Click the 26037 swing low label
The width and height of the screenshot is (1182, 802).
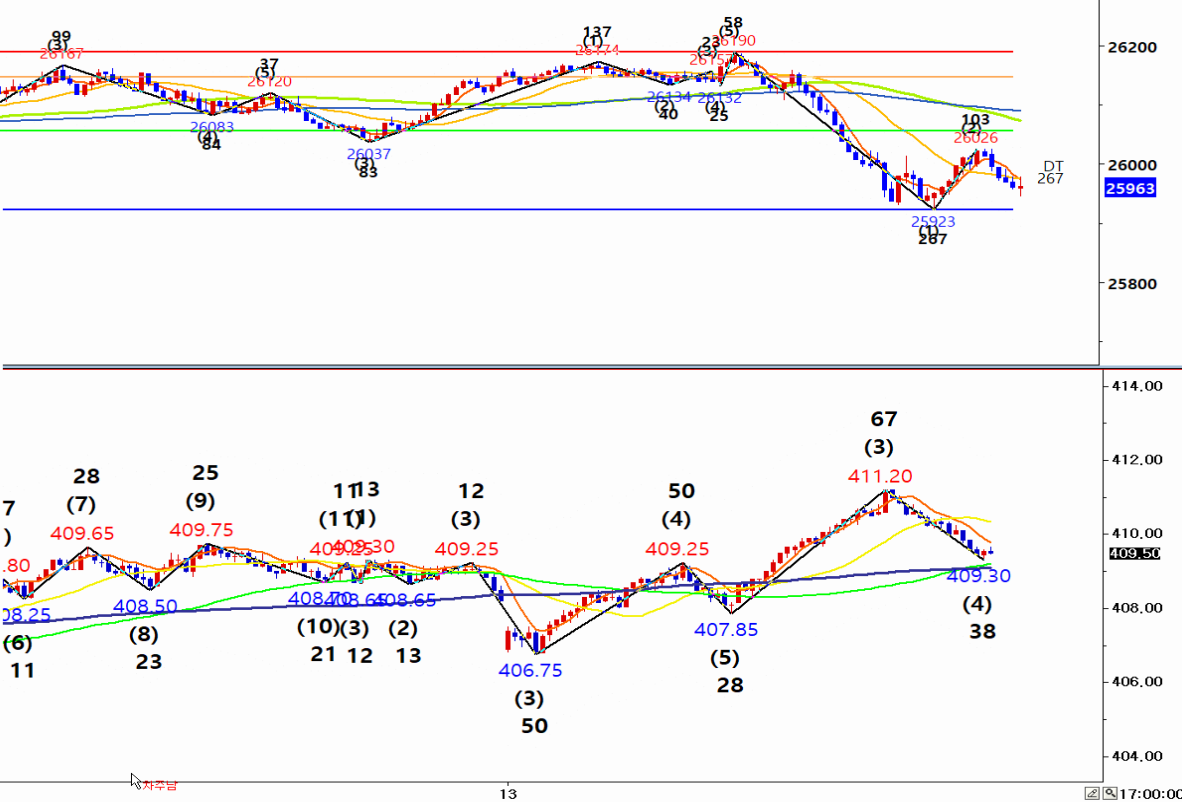pos(369,154)
